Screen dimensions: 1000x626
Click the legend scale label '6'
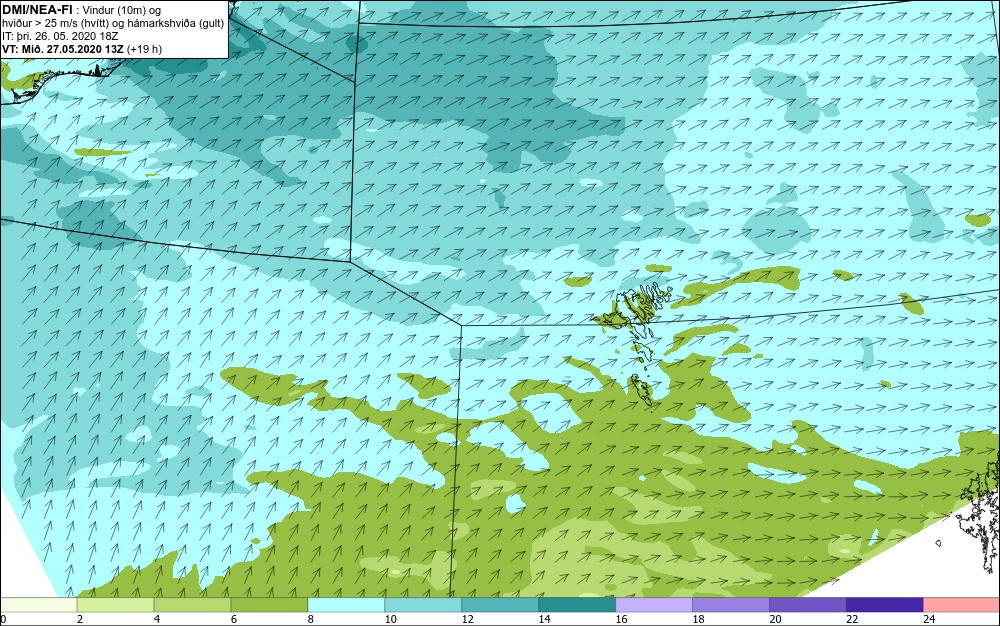pos(234,619)
